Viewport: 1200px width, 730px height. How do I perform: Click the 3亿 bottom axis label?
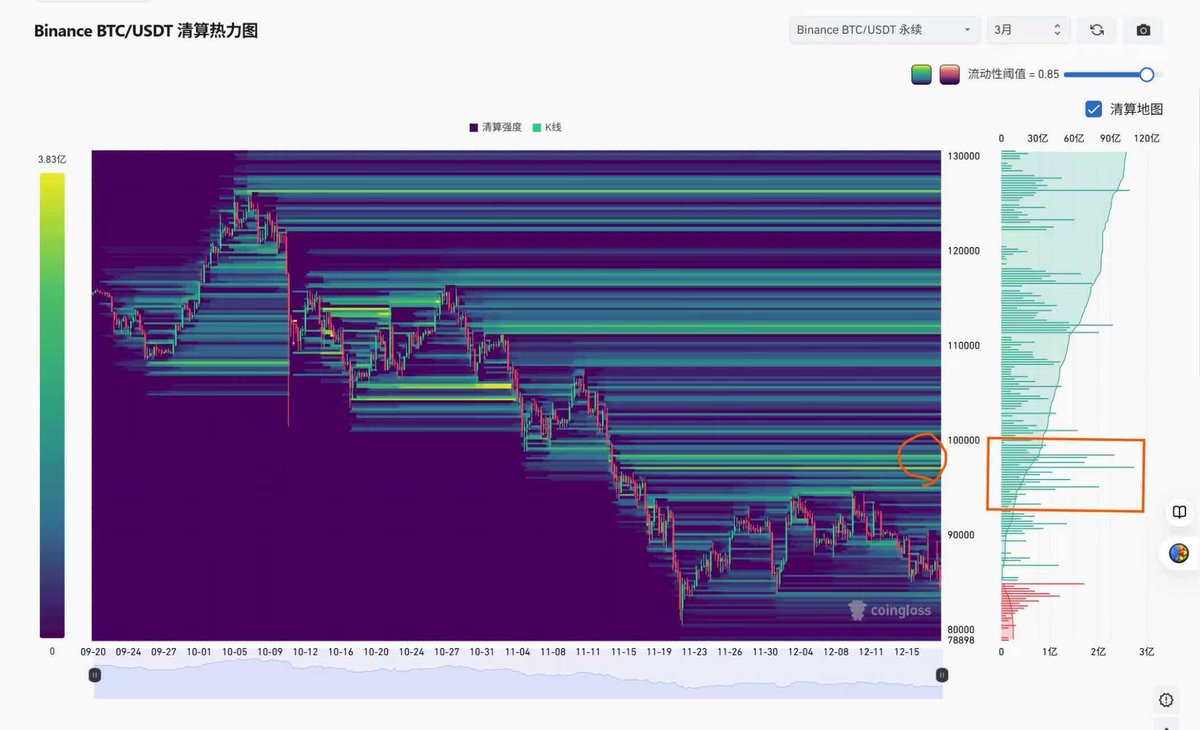click(1147, 652)
